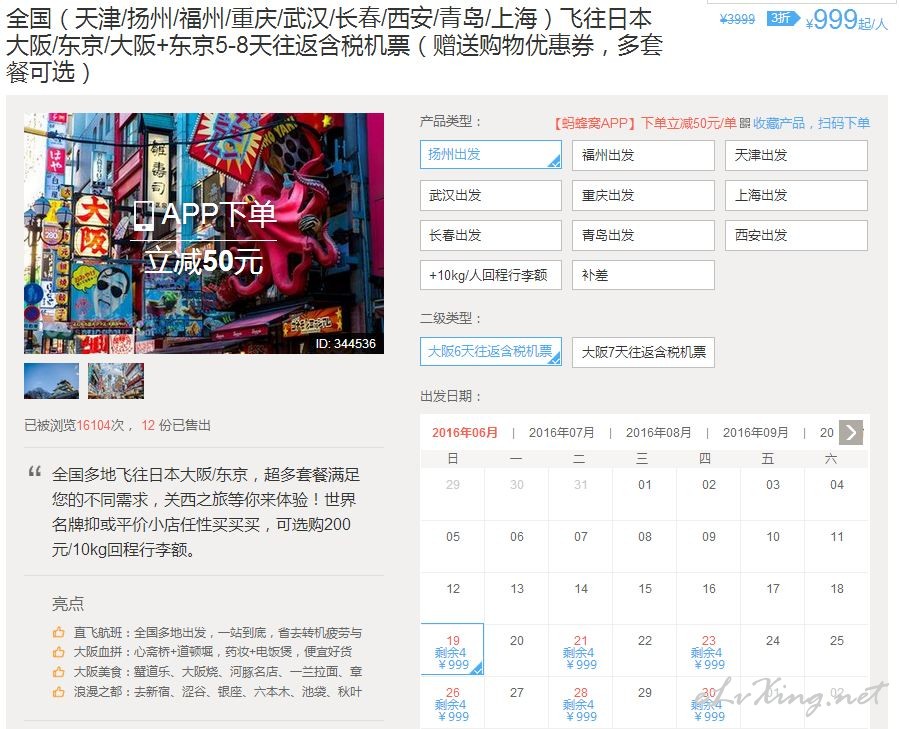This screenshot has height=729, width=899.
Task: Click the QR code icon
Action: tap(745, 123)
